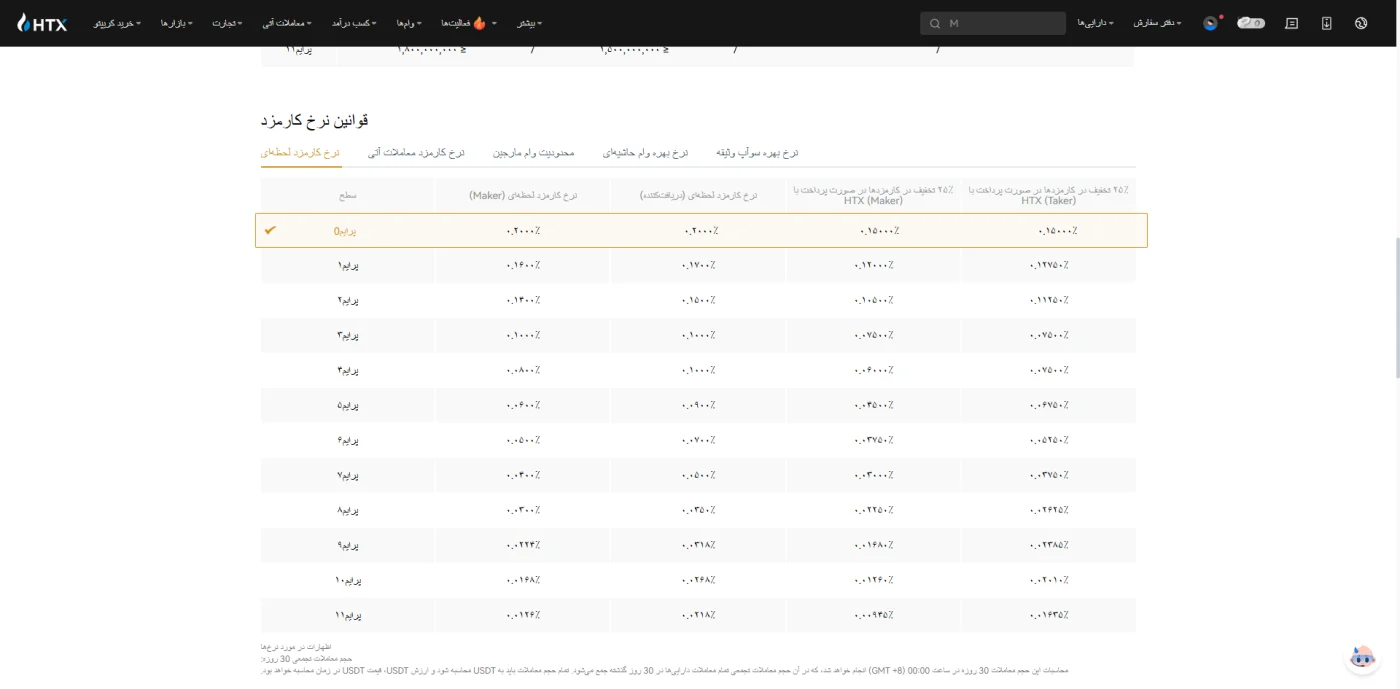Open the user avatar profile icon
The height and width of the screenshot is (689, 1400).
point(1211,23)
